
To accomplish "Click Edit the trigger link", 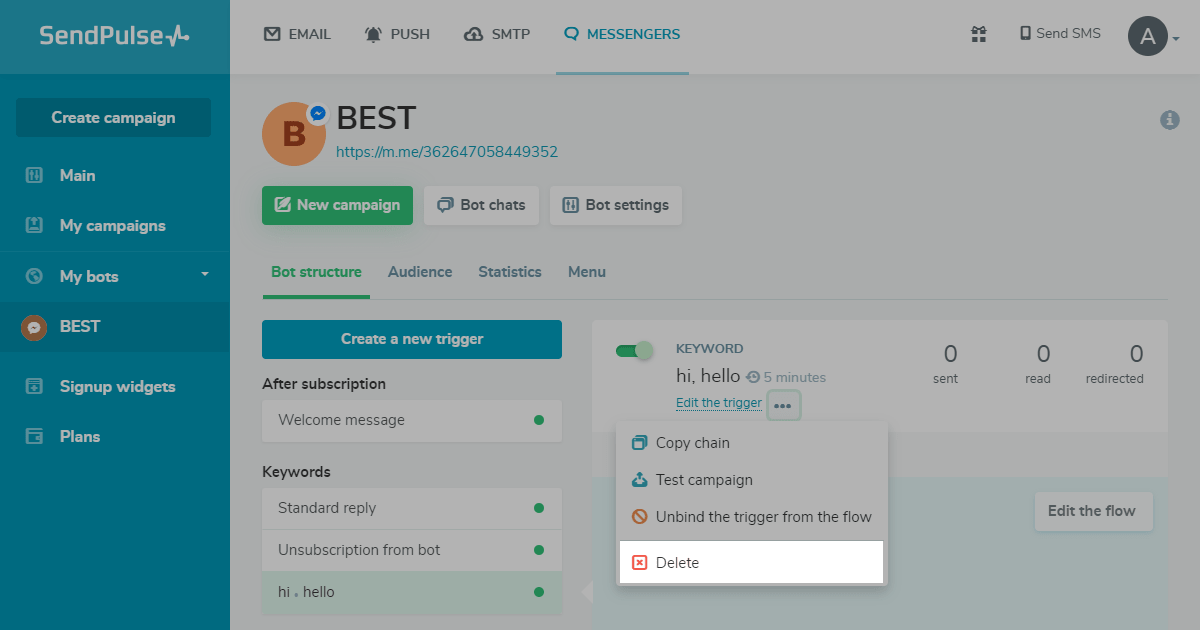I will pos(719,403).
